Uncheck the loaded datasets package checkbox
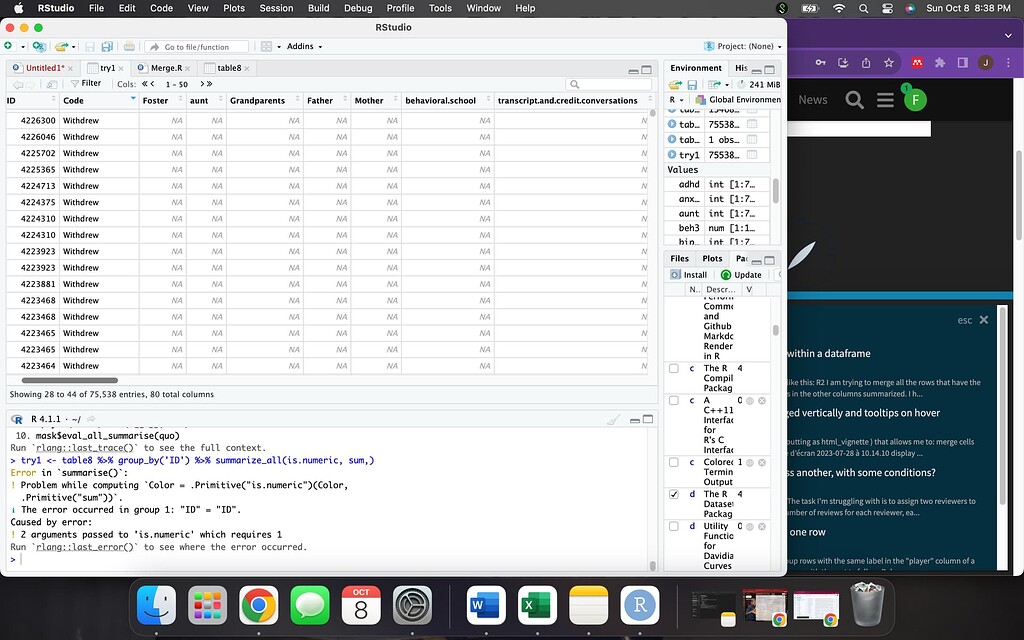Image resolution: width=1024 pixels, height=640 pixels. pyautogui.click(x=675, y=493)
